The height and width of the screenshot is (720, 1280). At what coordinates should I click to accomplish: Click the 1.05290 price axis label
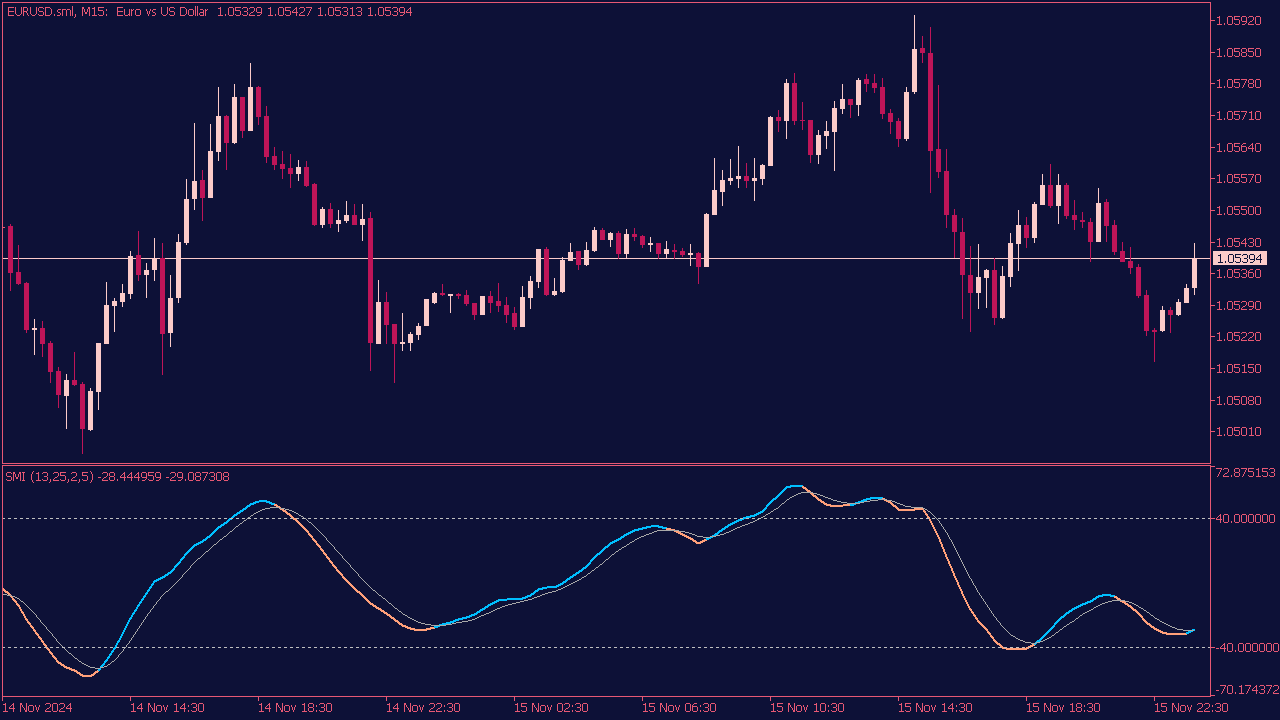coord(1238,305)
